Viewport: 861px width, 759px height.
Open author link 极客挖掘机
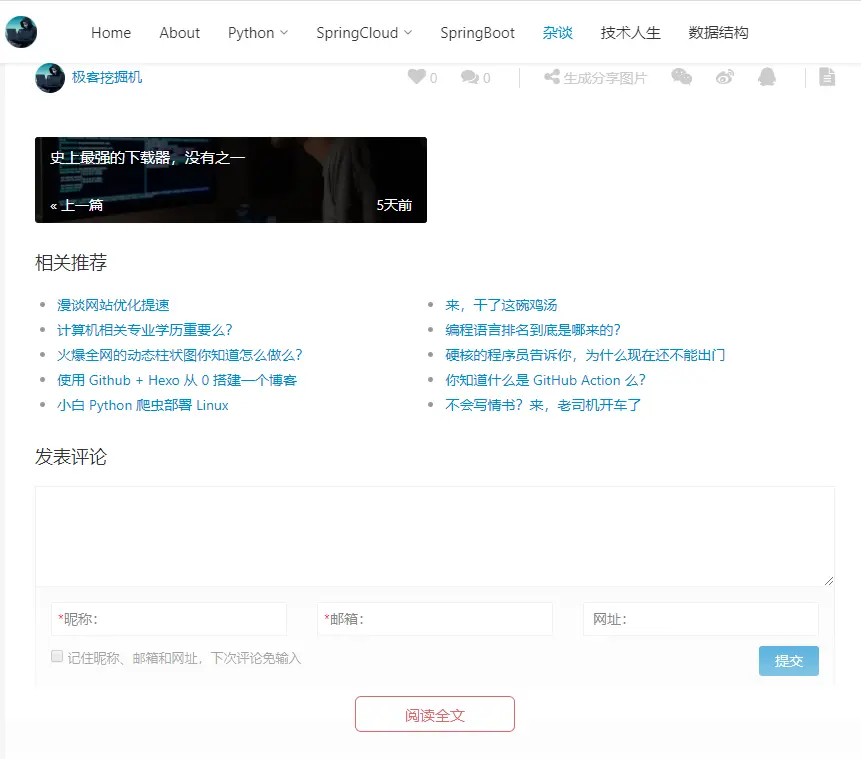[x=107, y=77]
